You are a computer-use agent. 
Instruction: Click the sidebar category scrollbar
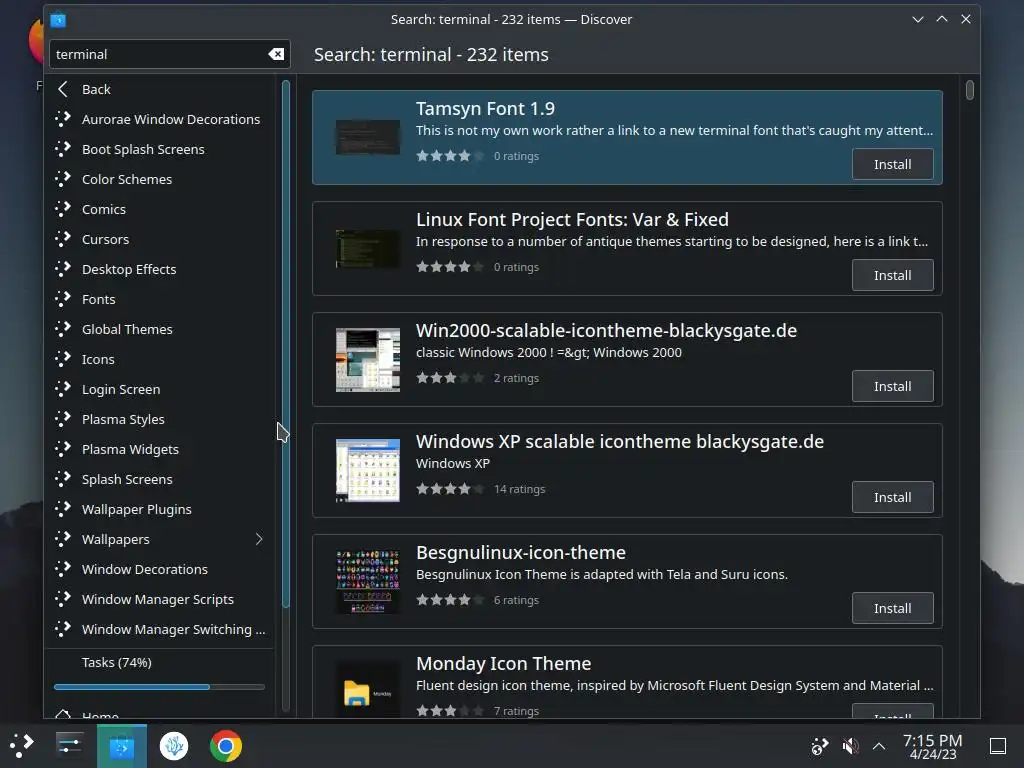(285, 344)
